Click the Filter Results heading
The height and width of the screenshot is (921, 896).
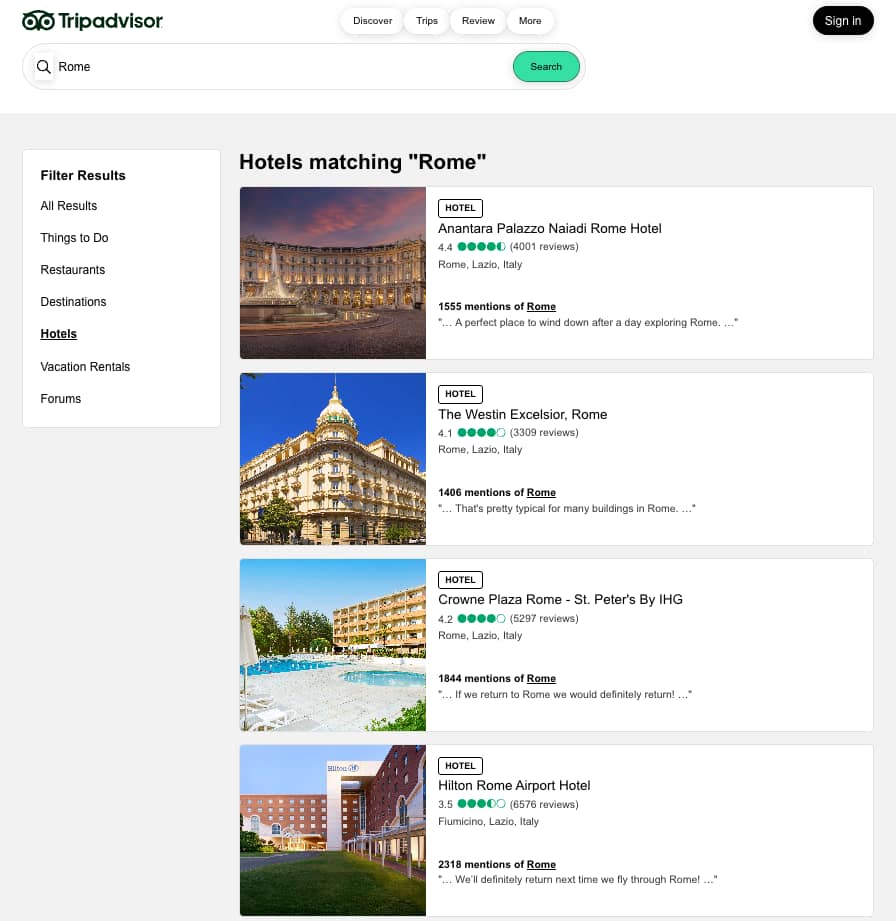(83, 176)
